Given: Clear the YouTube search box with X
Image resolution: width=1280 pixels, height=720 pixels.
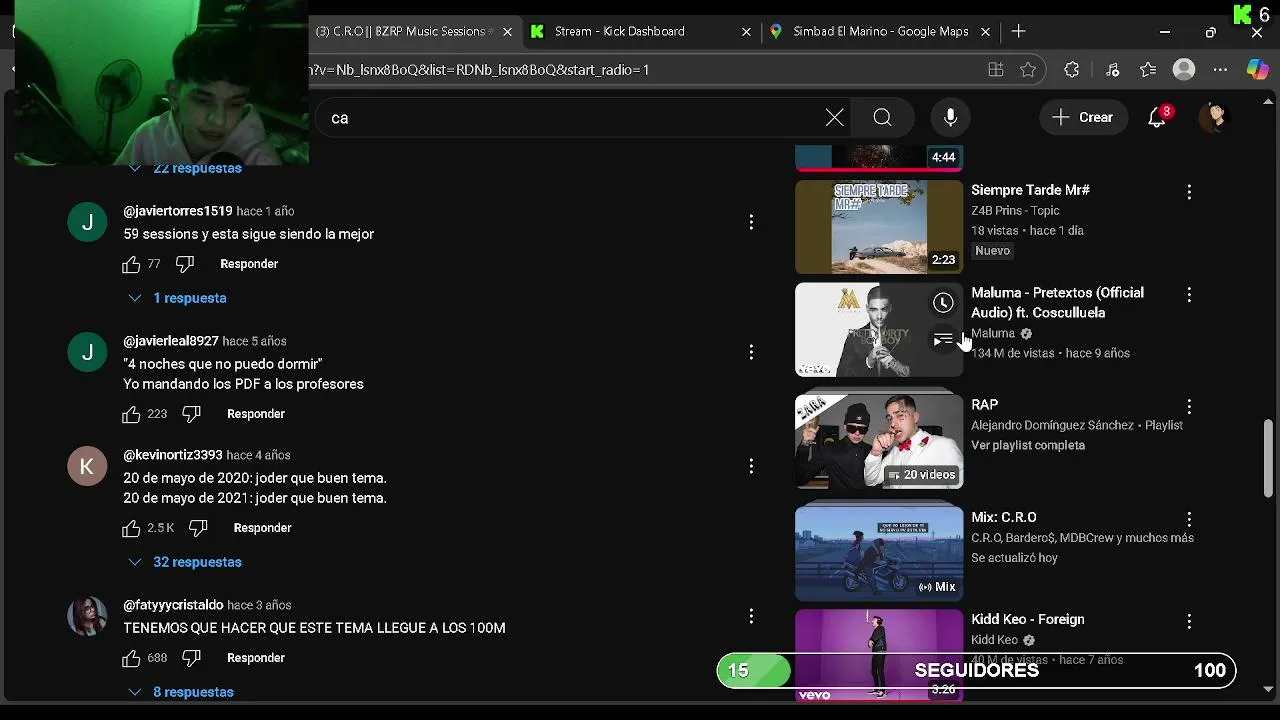Looking at the screenshot, I should 834,118.
